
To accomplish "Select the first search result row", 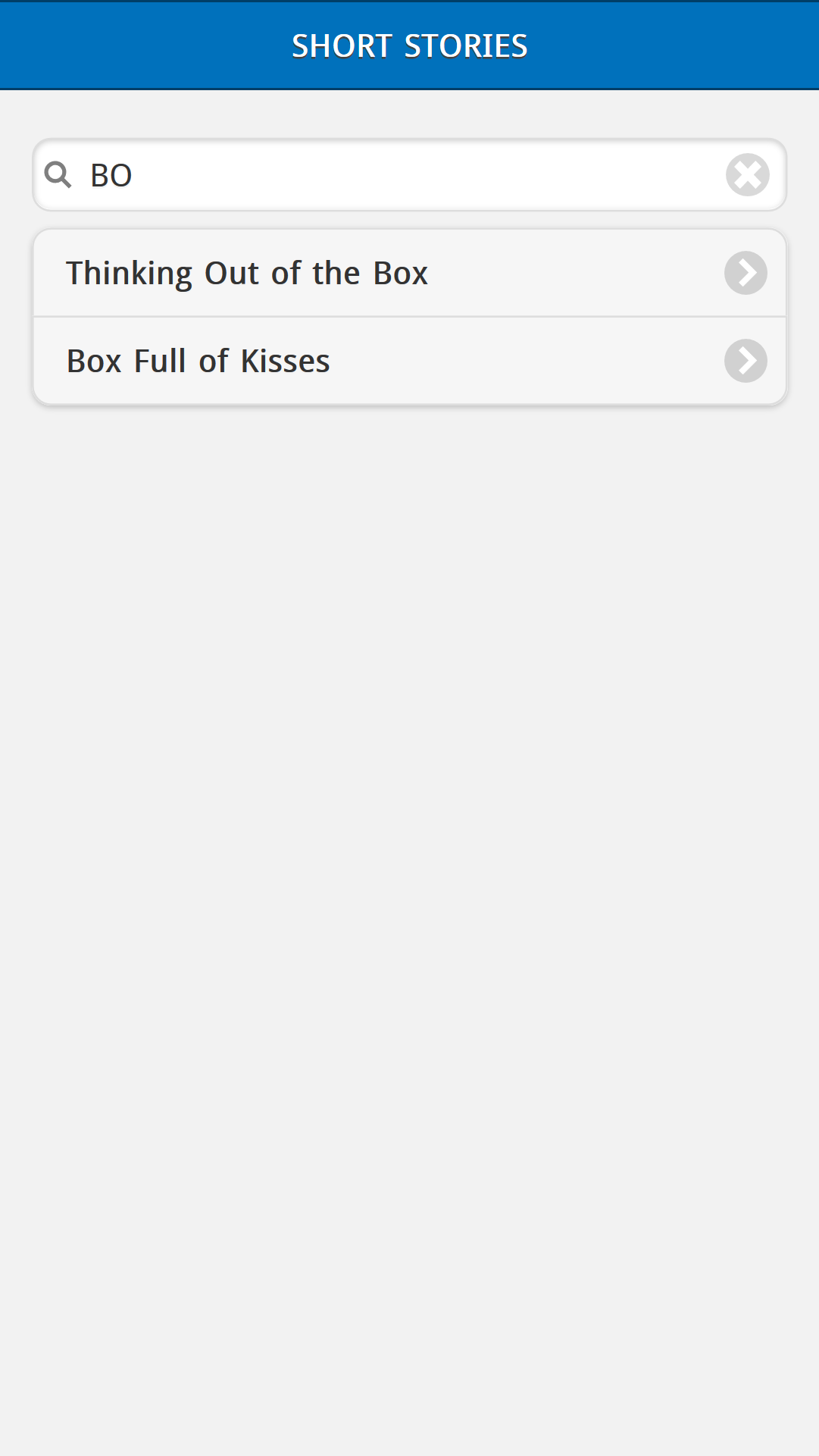I will coord(409,273).
